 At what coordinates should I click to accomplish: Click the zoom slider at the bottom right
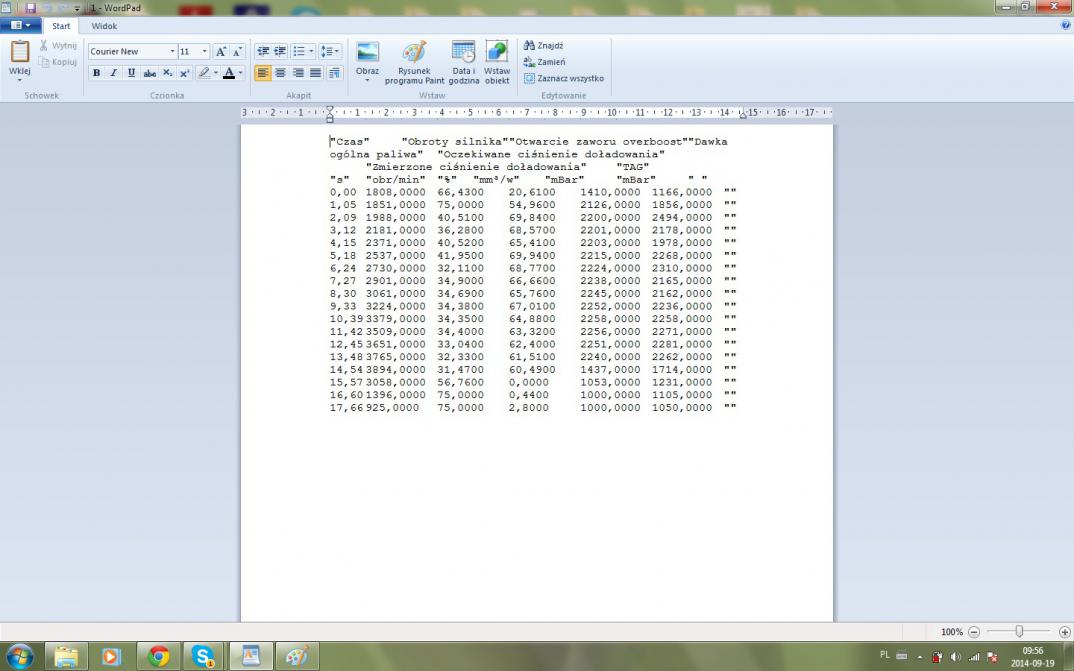point(1019,632)
